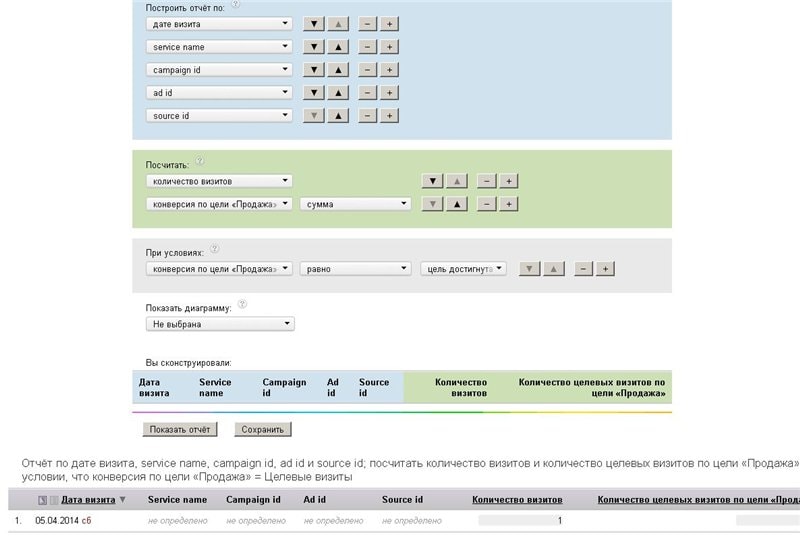Remove the 'При условиях' condition row

coord(584,268)
